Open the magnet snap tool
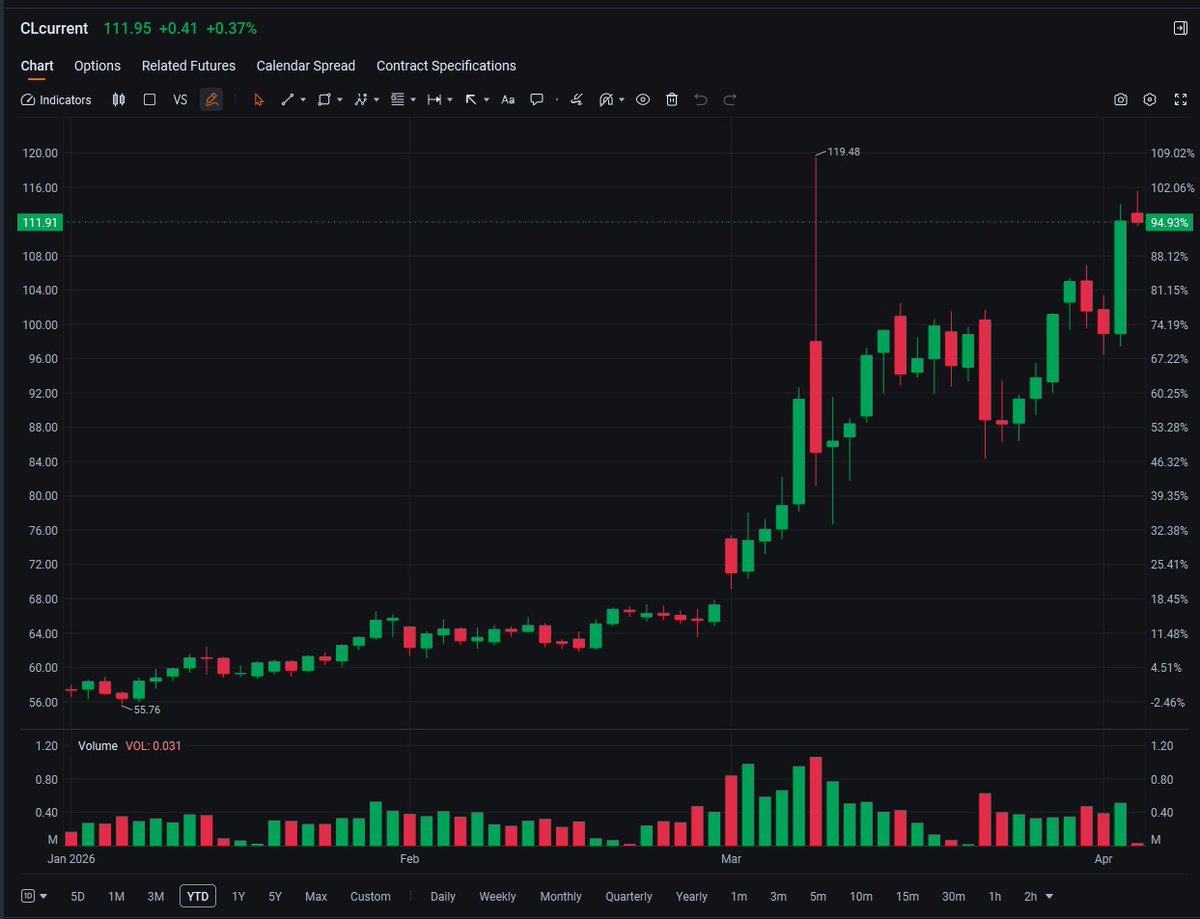The image size is (1200, 919). 606,100
